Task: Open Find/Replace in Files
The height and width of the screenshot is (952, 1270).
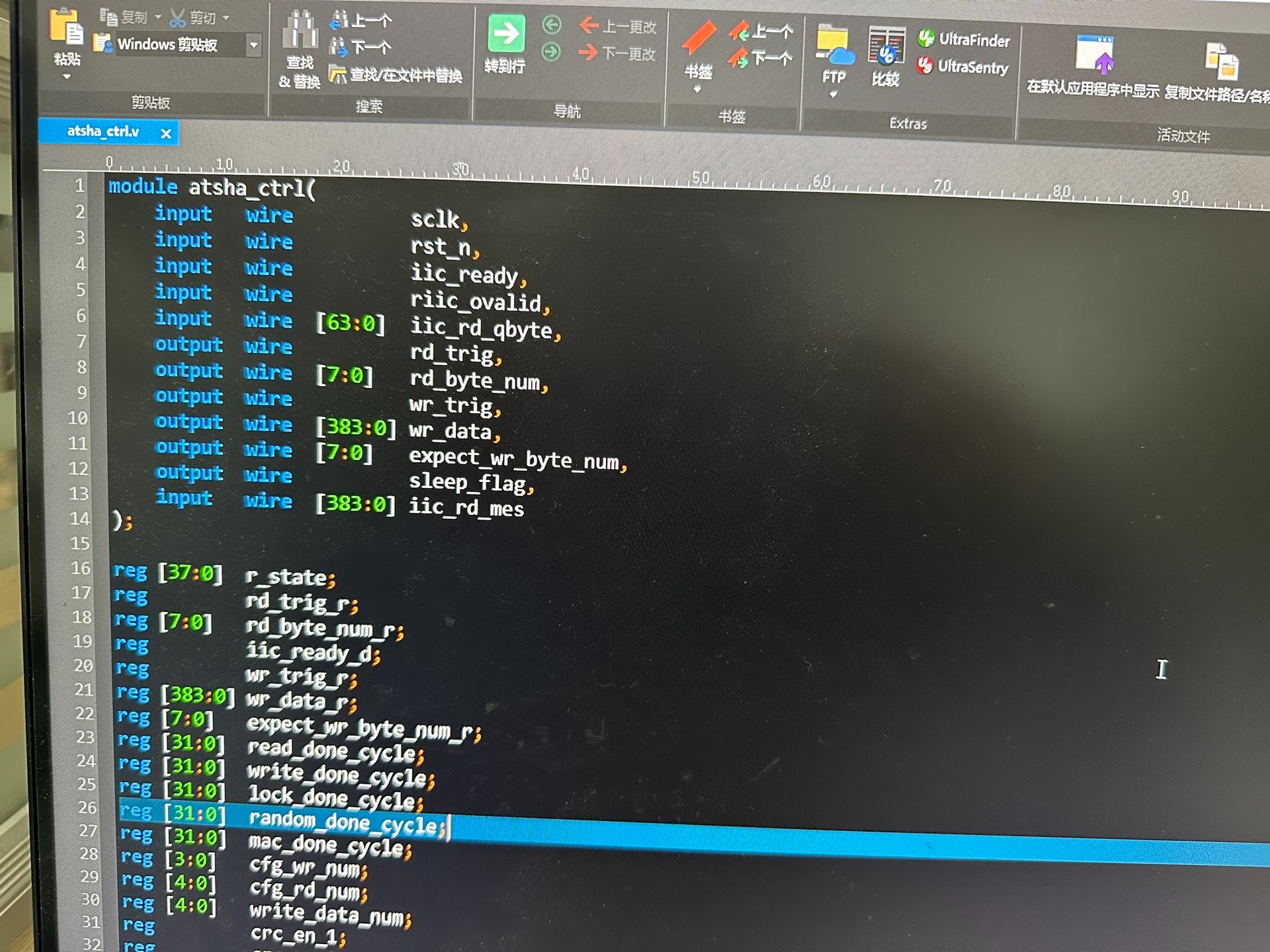Action: (396, 75)
